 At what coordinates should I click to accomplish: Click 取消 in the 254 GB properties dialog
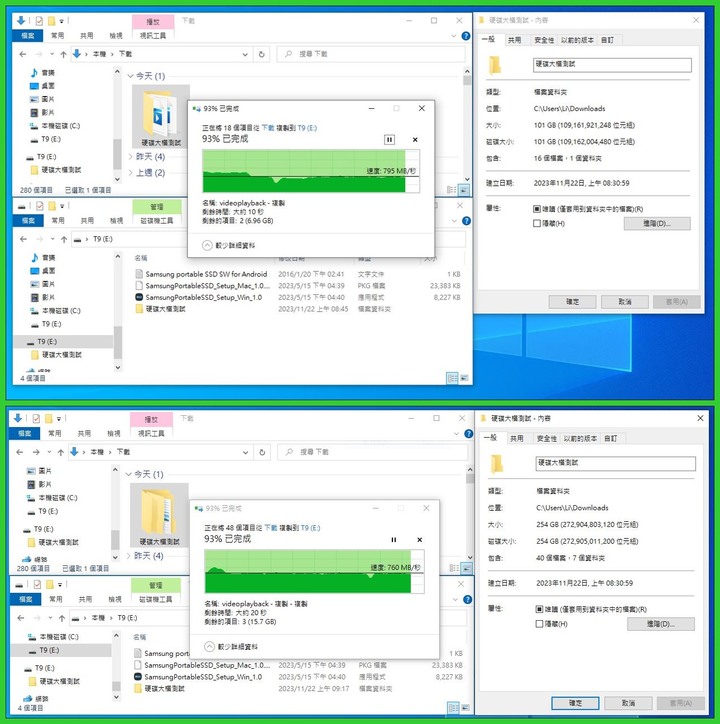[628, 703]
